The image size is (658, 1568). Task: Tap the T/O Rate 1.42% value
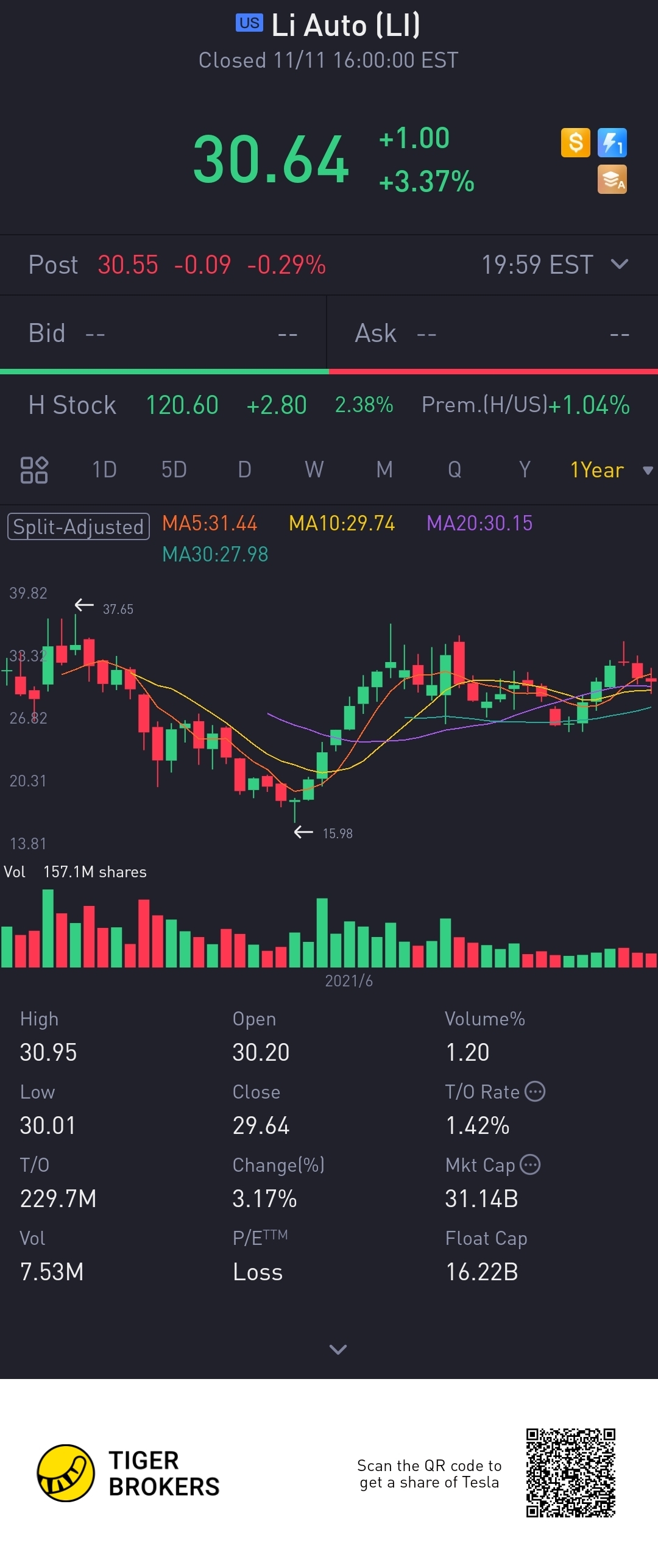click(478, 1125)
